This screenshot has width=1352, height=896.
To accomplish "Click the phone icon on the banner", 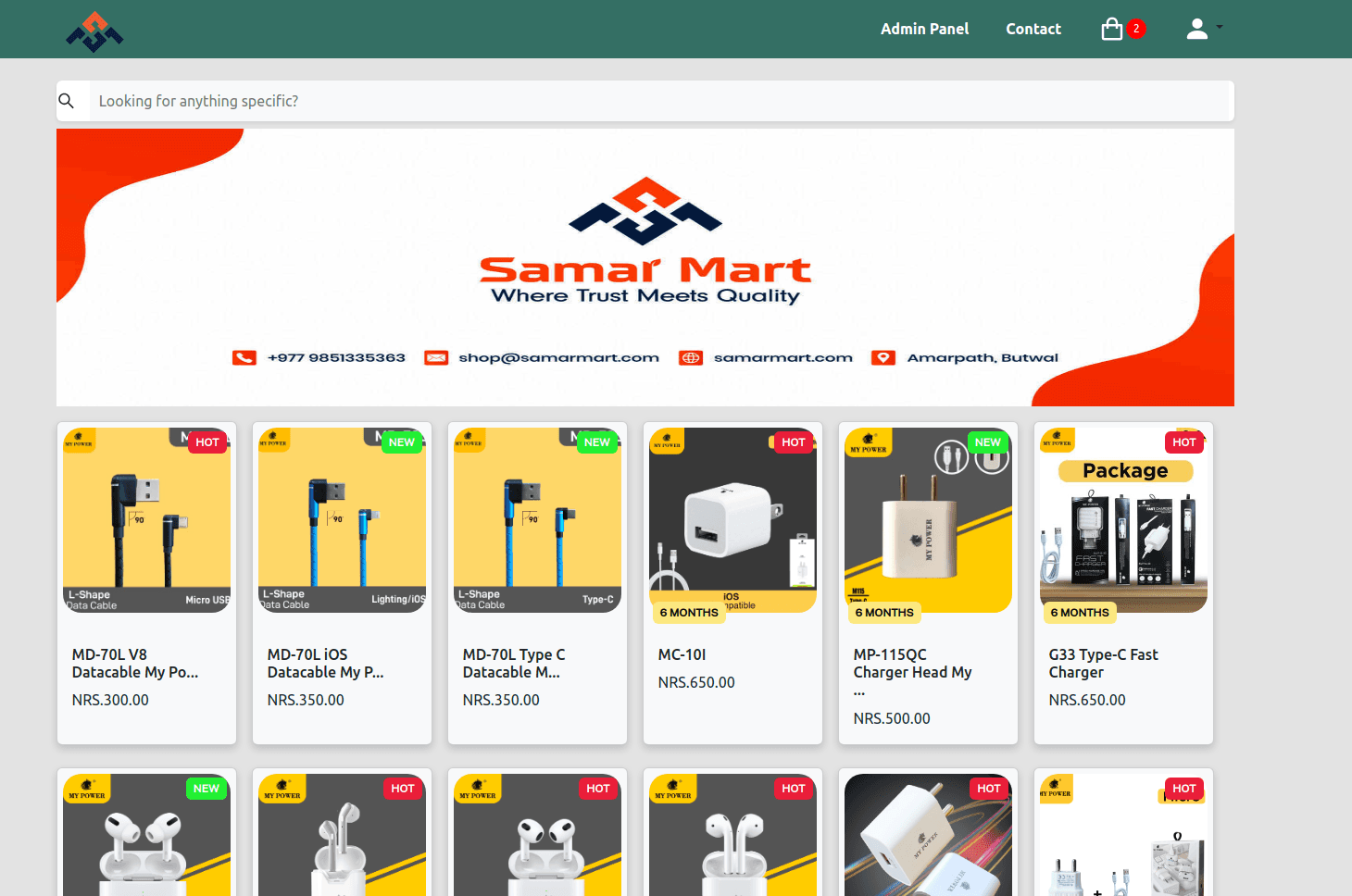I will (x=244, y=357).
